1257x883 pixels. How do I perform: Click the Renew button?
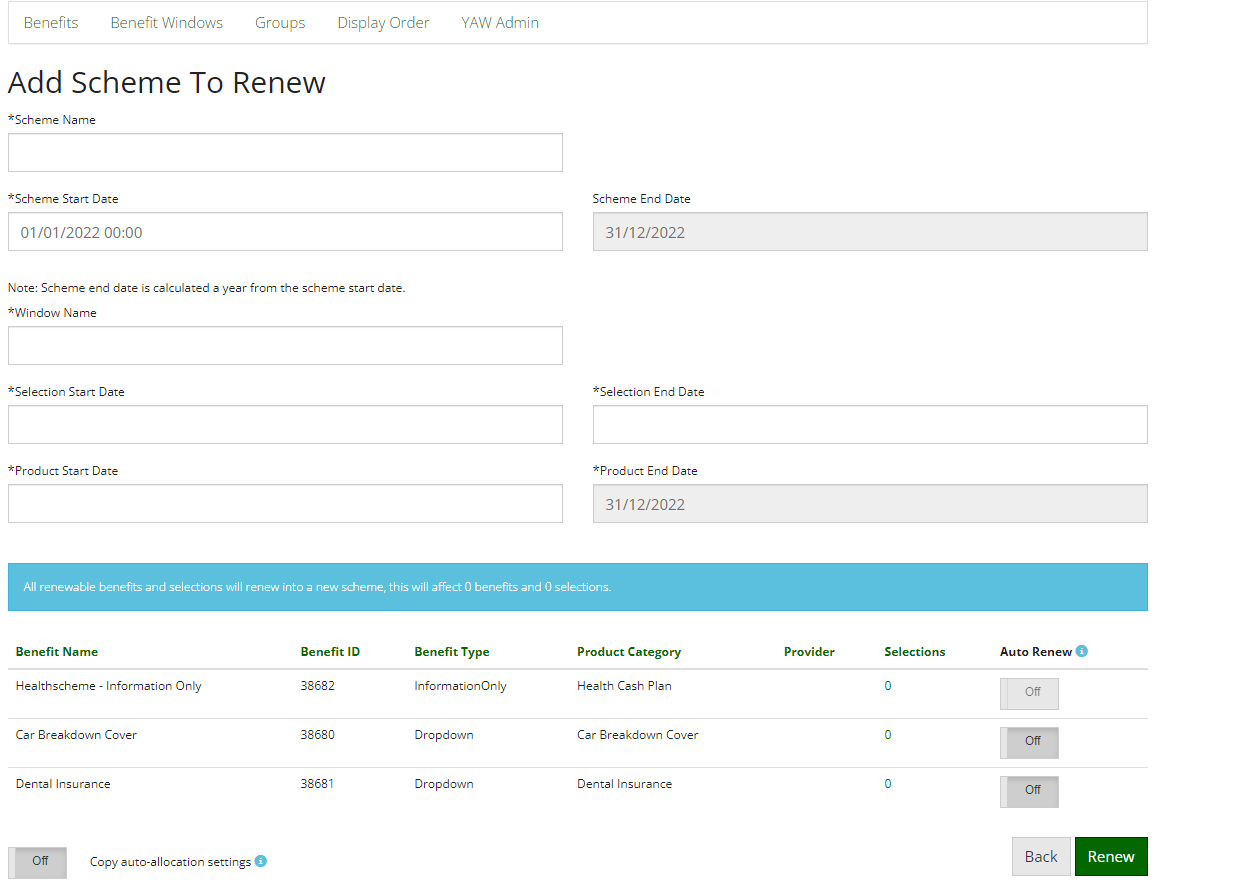[x=1111, y=856]
